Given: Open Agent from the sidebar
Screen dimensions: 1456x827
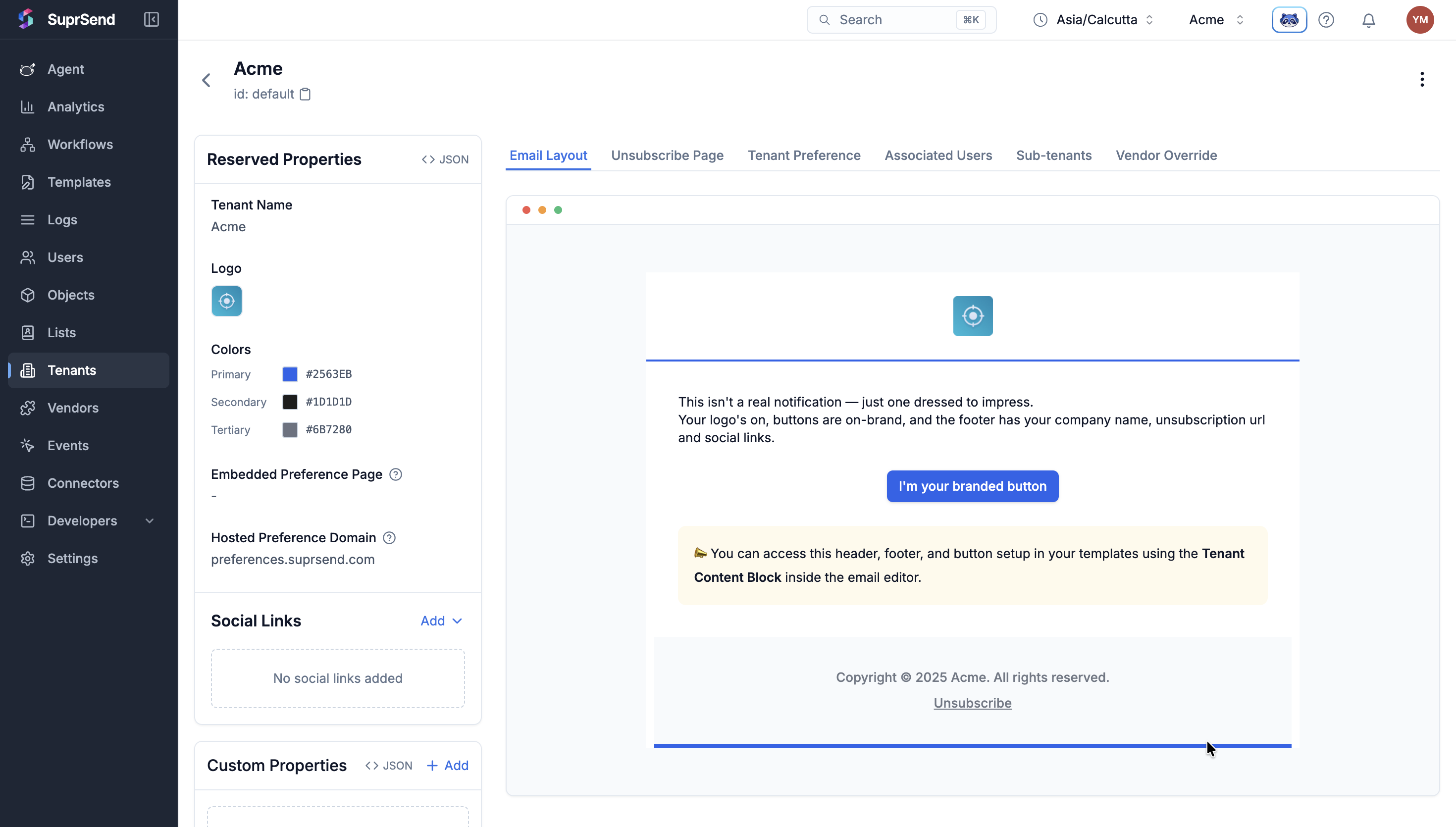Looking at the screenshot, I should (89, 69).
